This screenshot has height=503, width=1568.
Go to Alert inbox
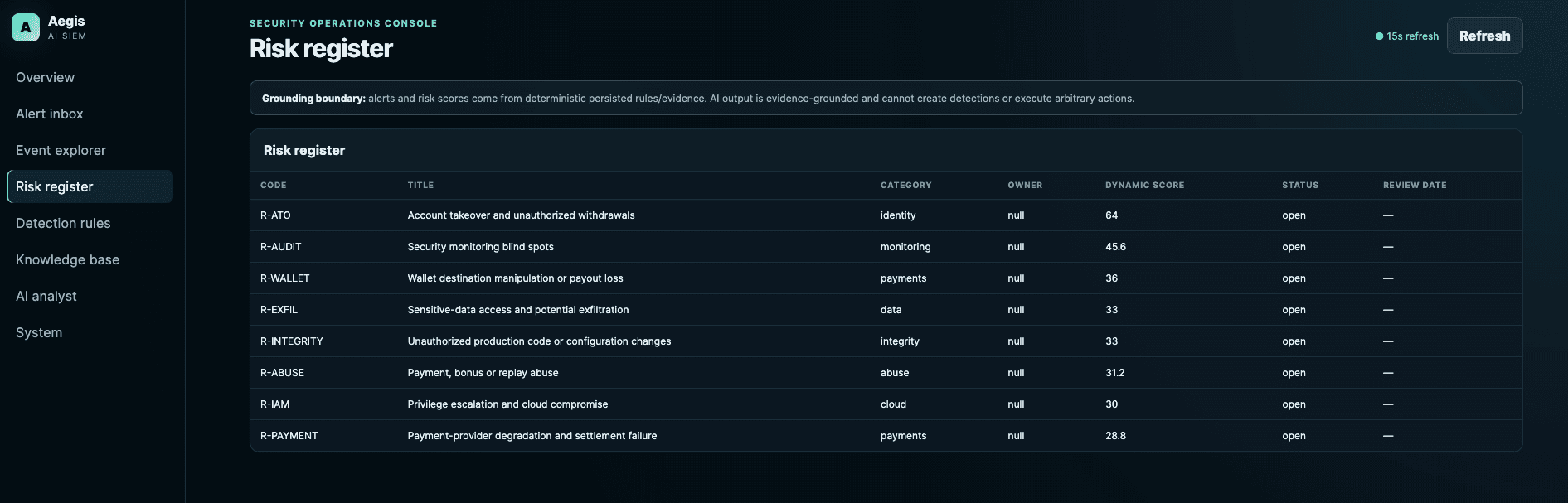point(50,114)
